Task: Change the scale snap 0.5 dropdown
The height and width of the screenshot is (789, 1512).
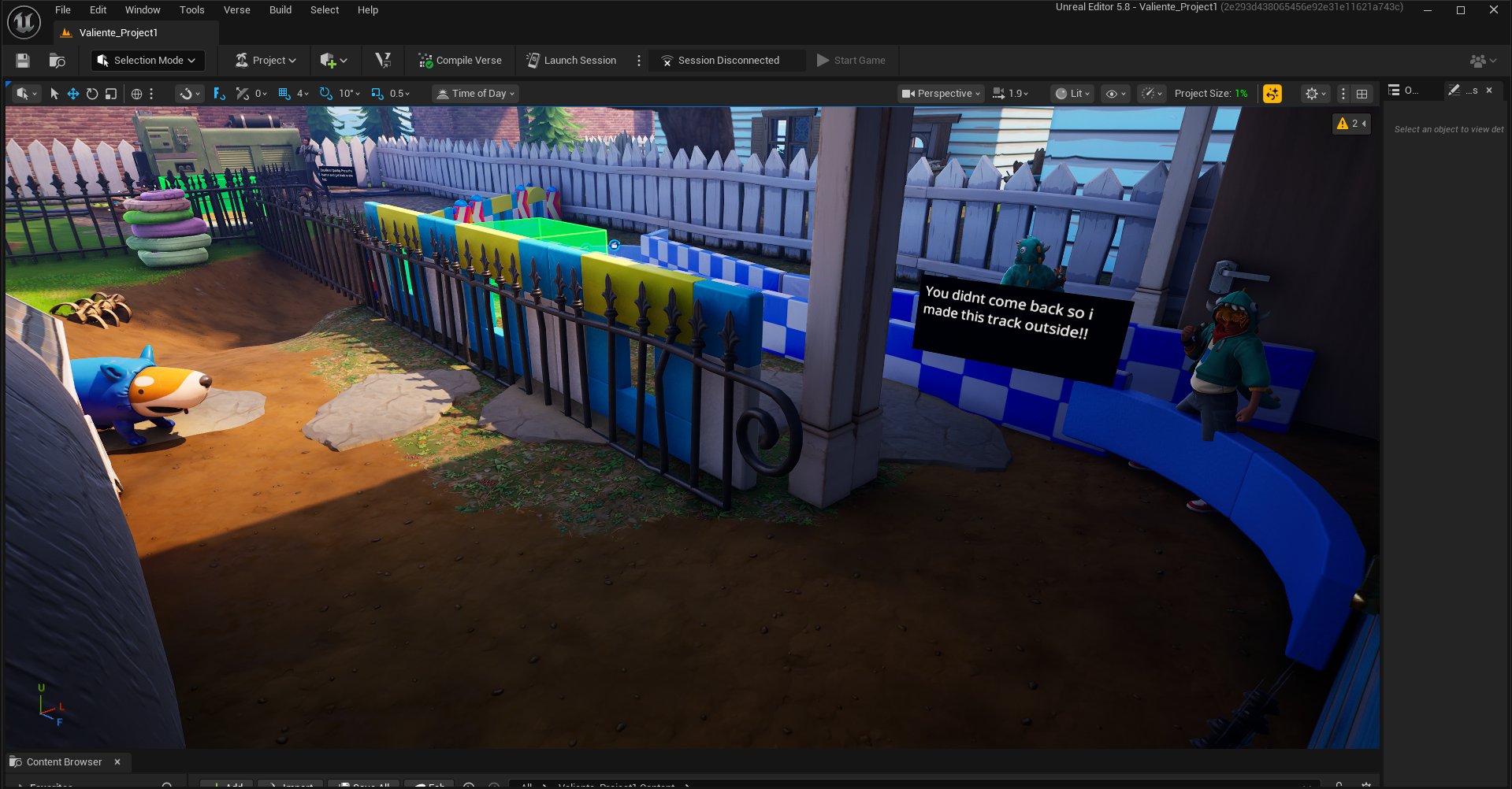Action: tap(400, 94)
